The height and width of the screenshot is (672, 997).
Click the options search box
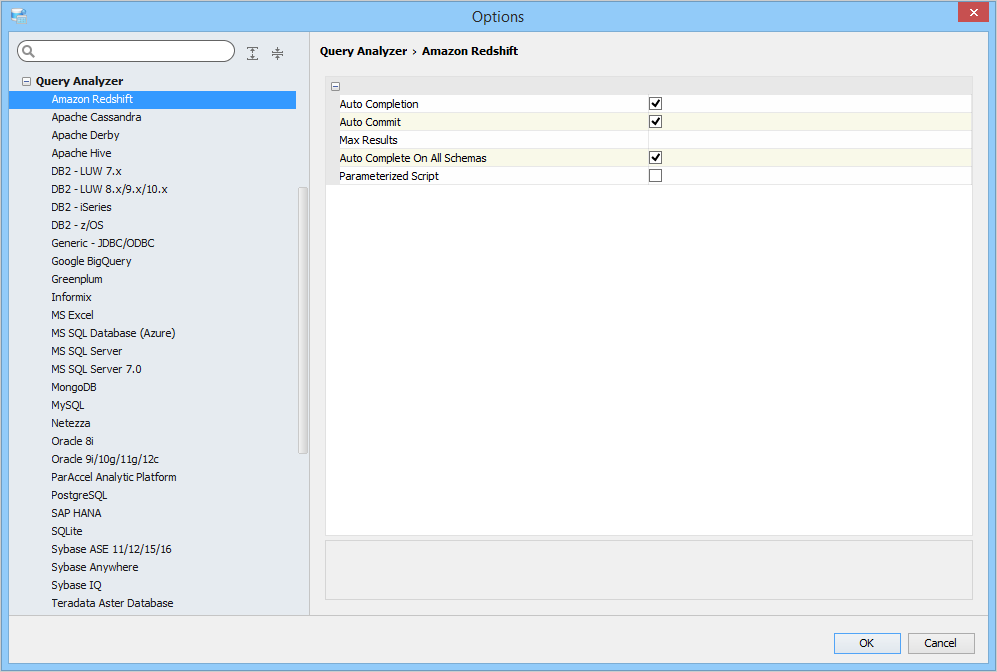pyautogui.click(x=126, y=51)
